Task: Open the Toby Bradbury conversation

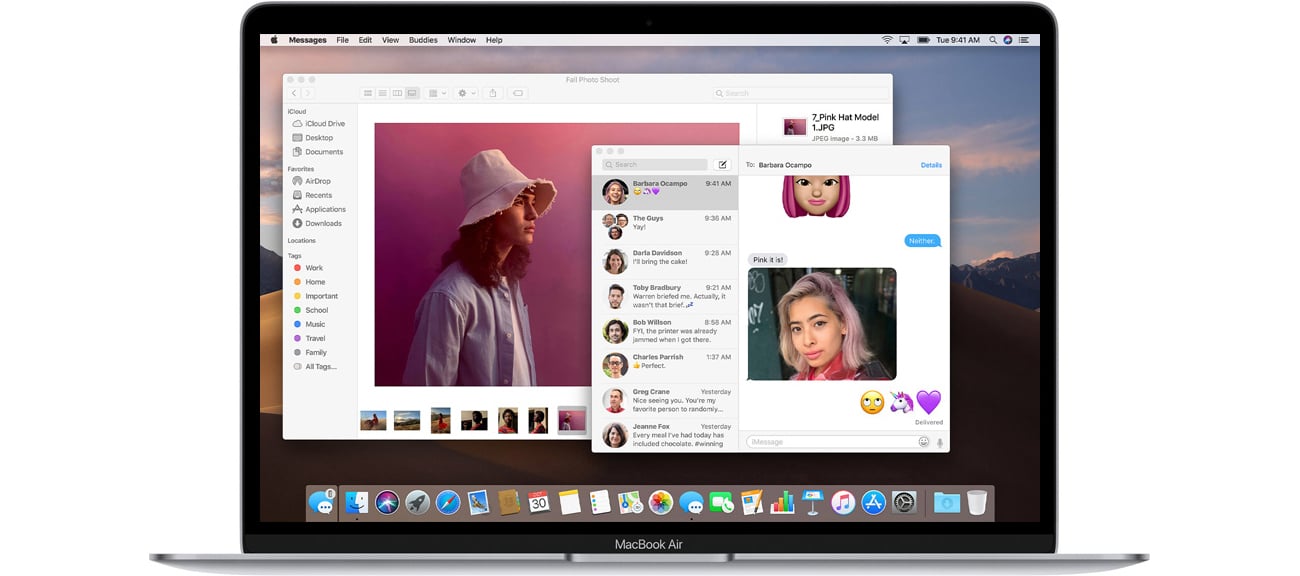Action: coord(665,296)
